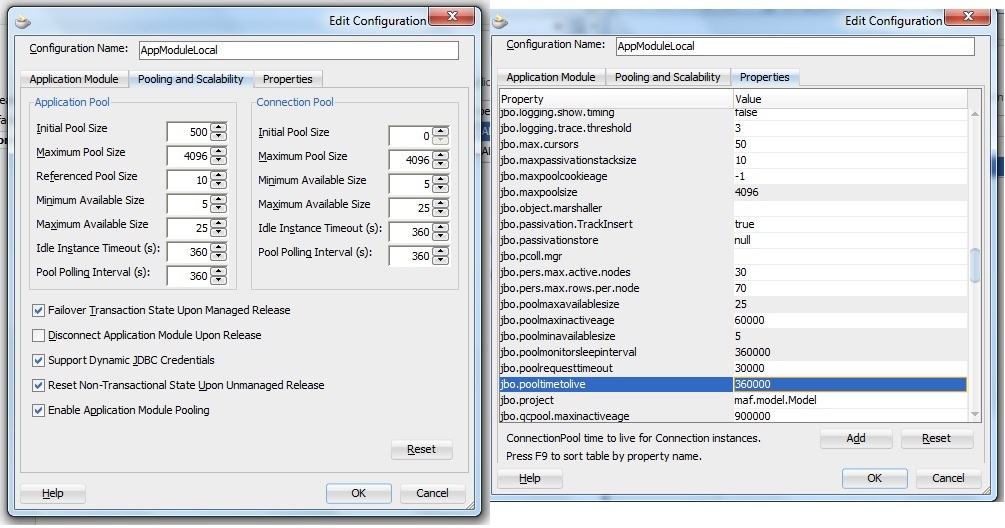This screenshot has width=1005, height=528.
Task: Decrease Application Pool Maximum Pool Size
Action: [218, 160]
